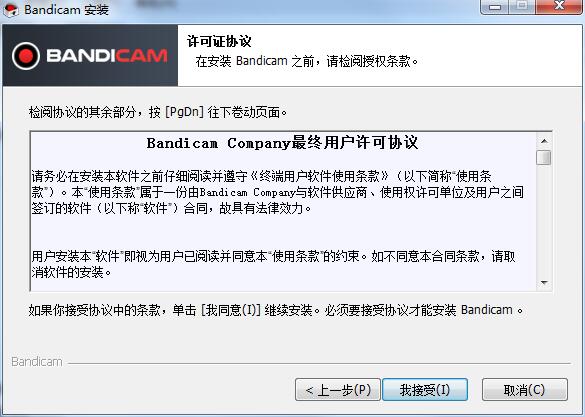The width and height of the screenshot is (585, 417).
Task: Click the first paragraph of the license text
Action: pos(278,192)
